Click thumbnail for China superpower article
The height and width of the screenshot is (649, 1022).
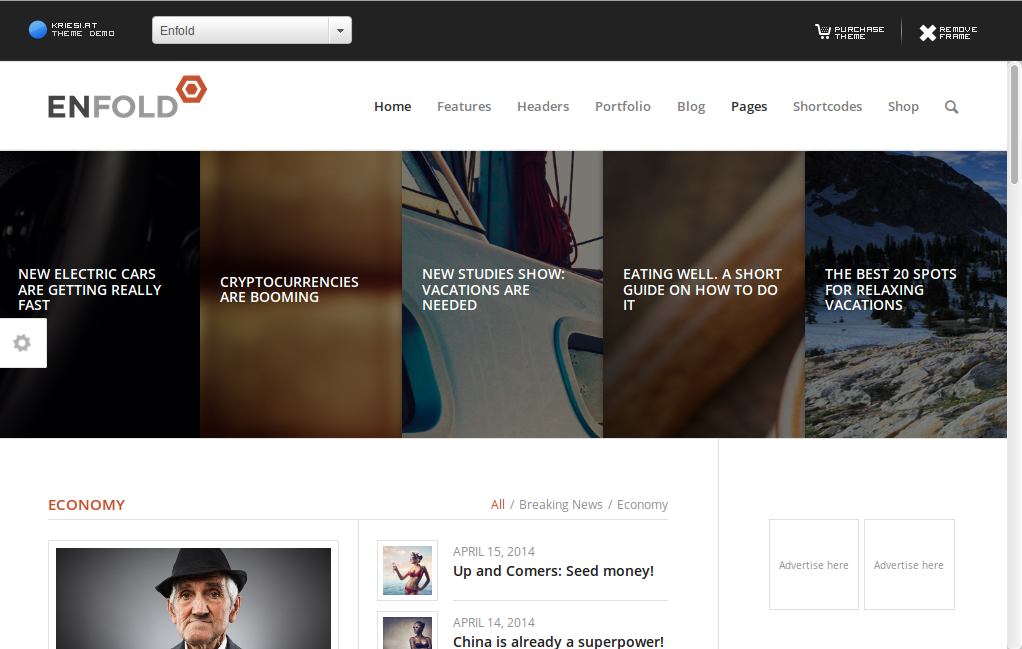407,631
